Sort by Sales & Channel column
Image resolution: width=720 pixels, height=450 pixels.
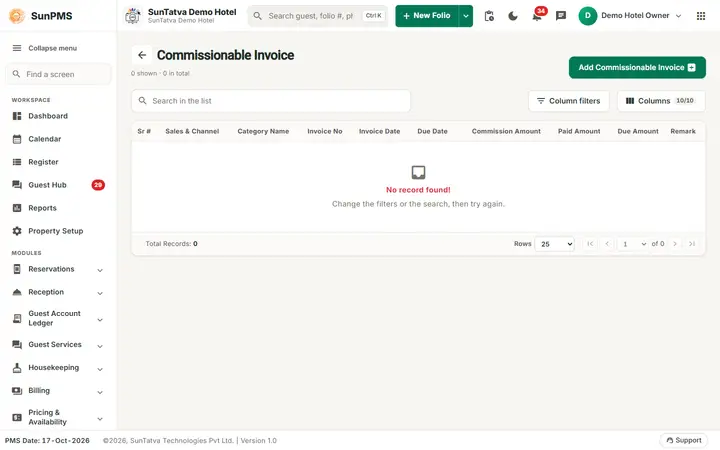[192, 131]
